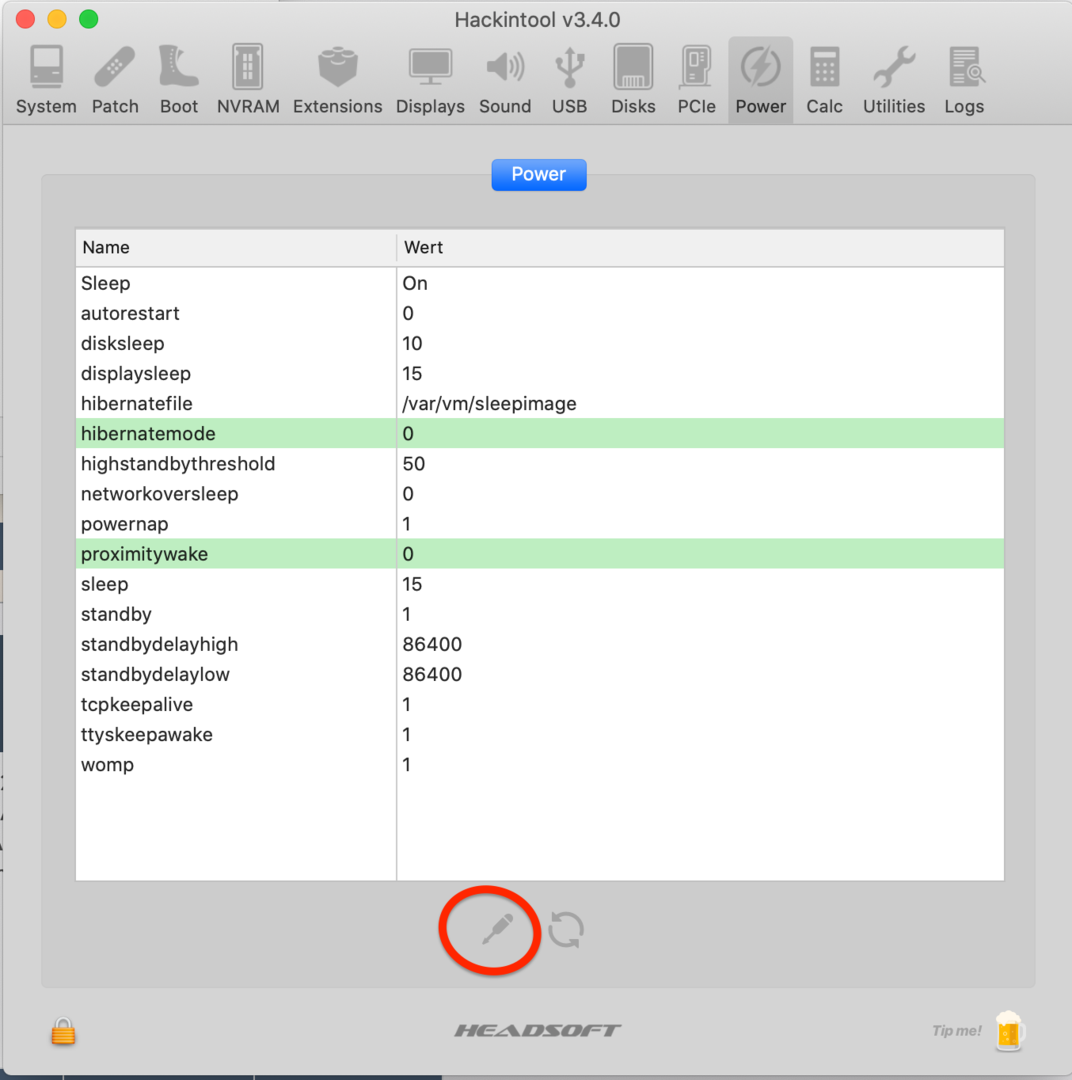The width and height of the screenshot is (1072, 1080).
Task: Open the Disks toolbar section
Action: pos(633,81)
